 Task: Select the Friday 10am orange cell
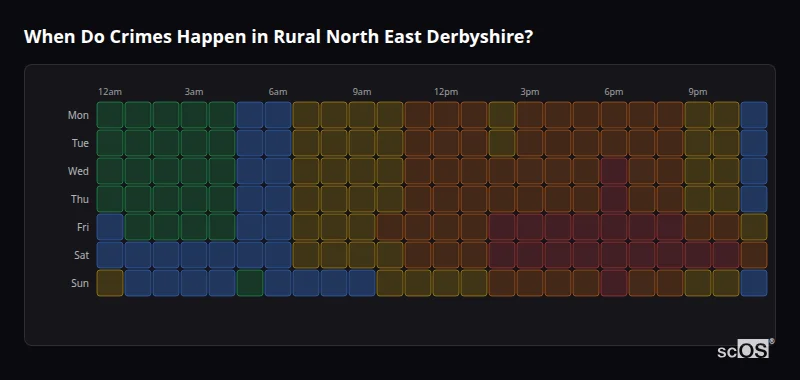pyautogui.click(x=390, y=227)
